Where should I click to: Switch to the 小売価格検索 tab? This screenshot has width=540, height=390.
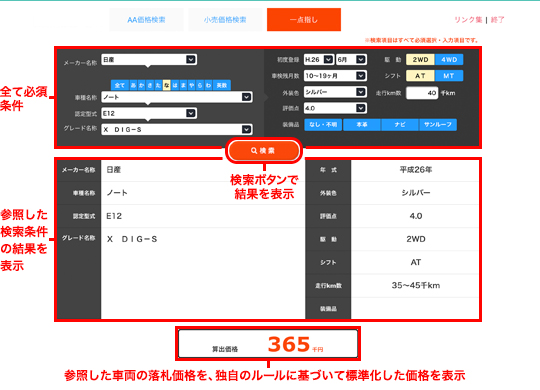(x=225, y=20)
